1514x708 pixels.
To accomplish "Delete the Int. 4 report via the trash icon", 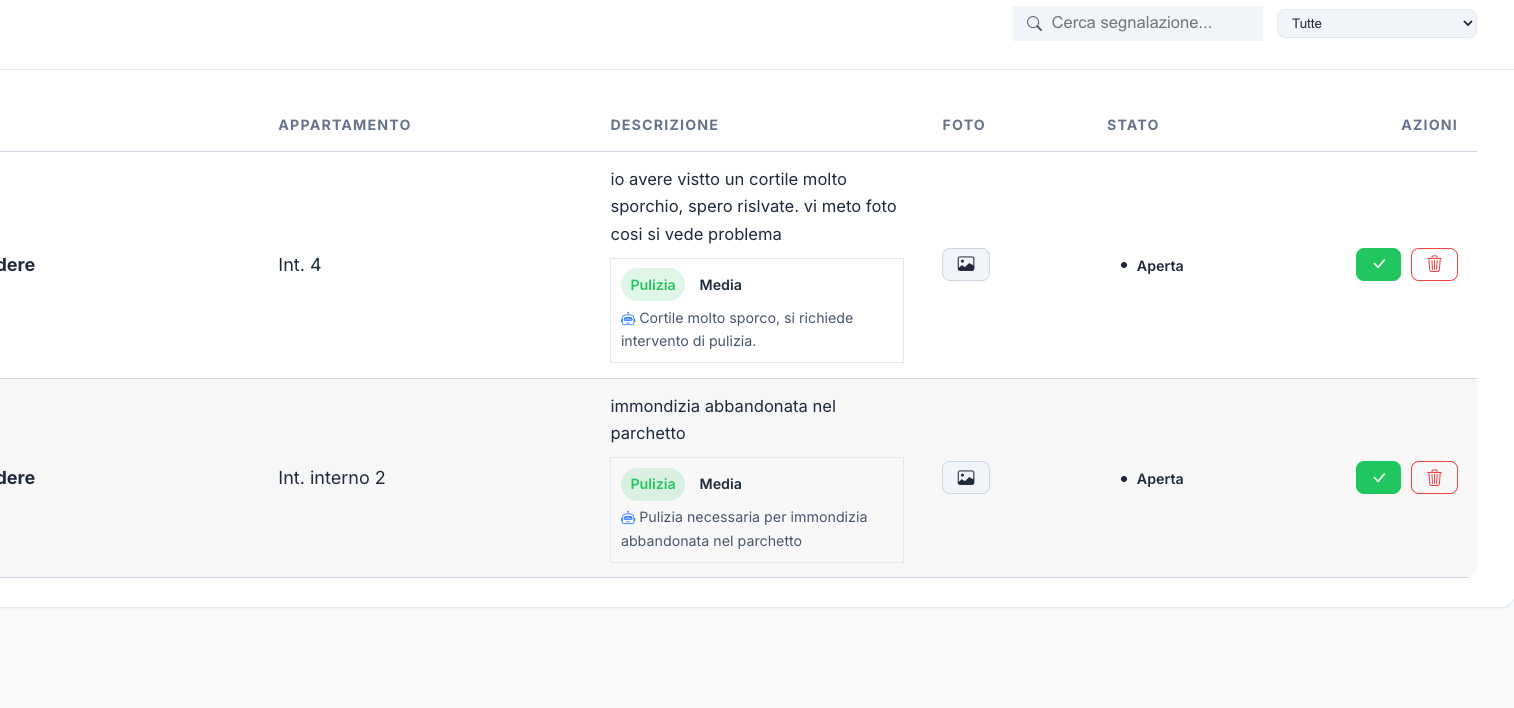I will [1434, 264].
